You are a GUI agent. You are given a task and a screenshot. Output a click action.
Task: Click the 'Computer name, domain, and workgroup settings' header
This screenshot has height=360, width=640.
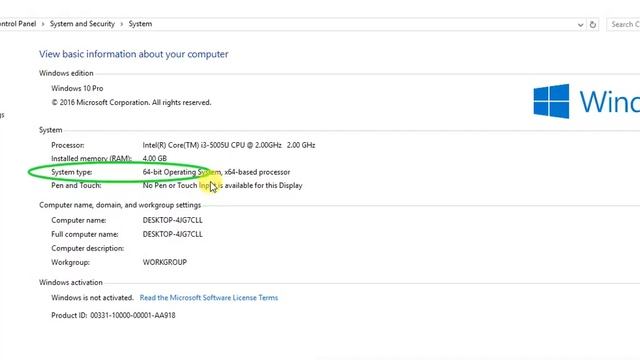click(120, 205)
